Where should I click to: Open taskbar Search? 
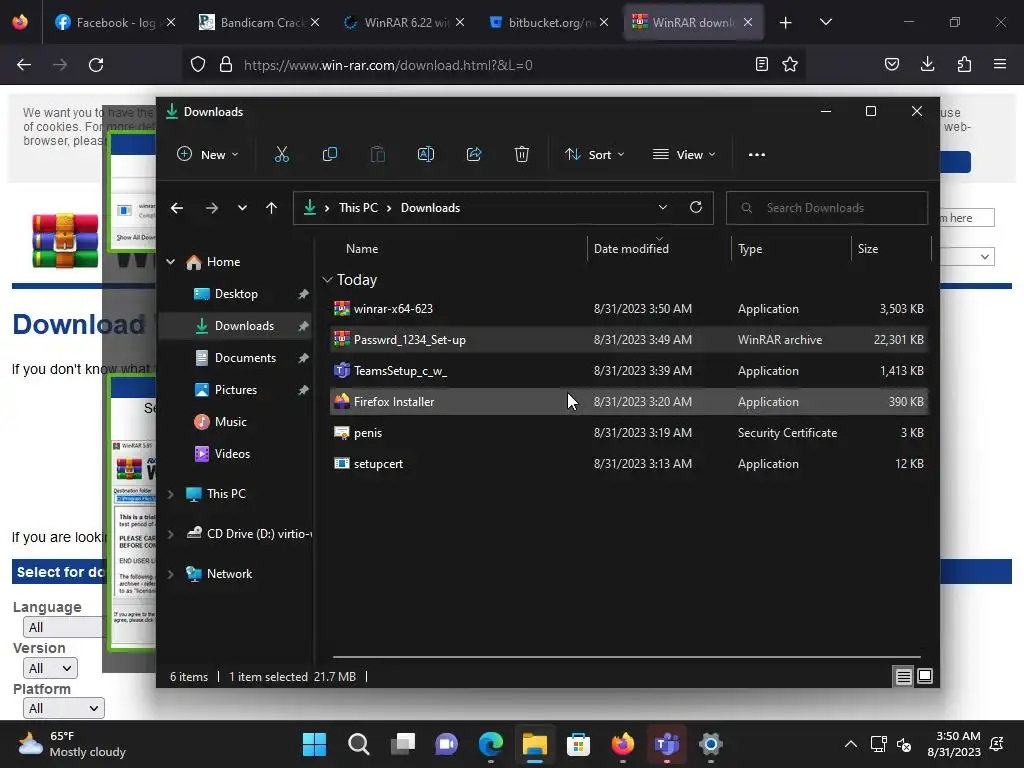pyautogui.click(x=359, y=744)
